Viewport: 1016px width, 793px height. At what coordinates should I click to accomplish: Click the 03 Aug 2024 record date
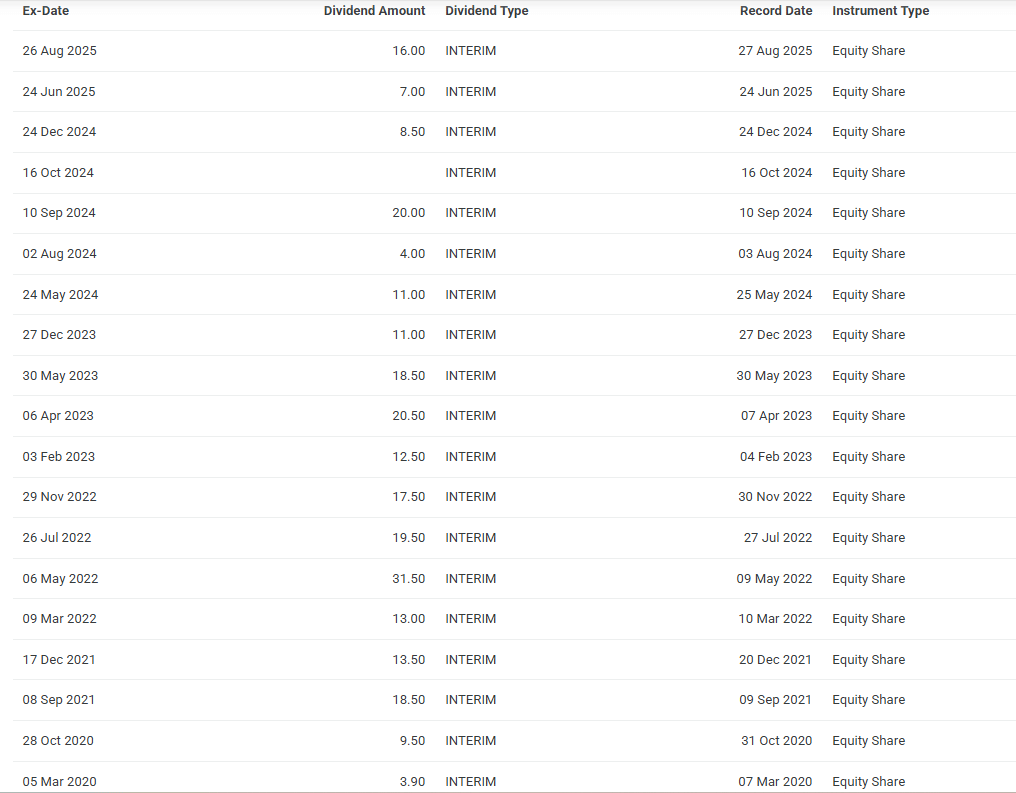(775, 254)
